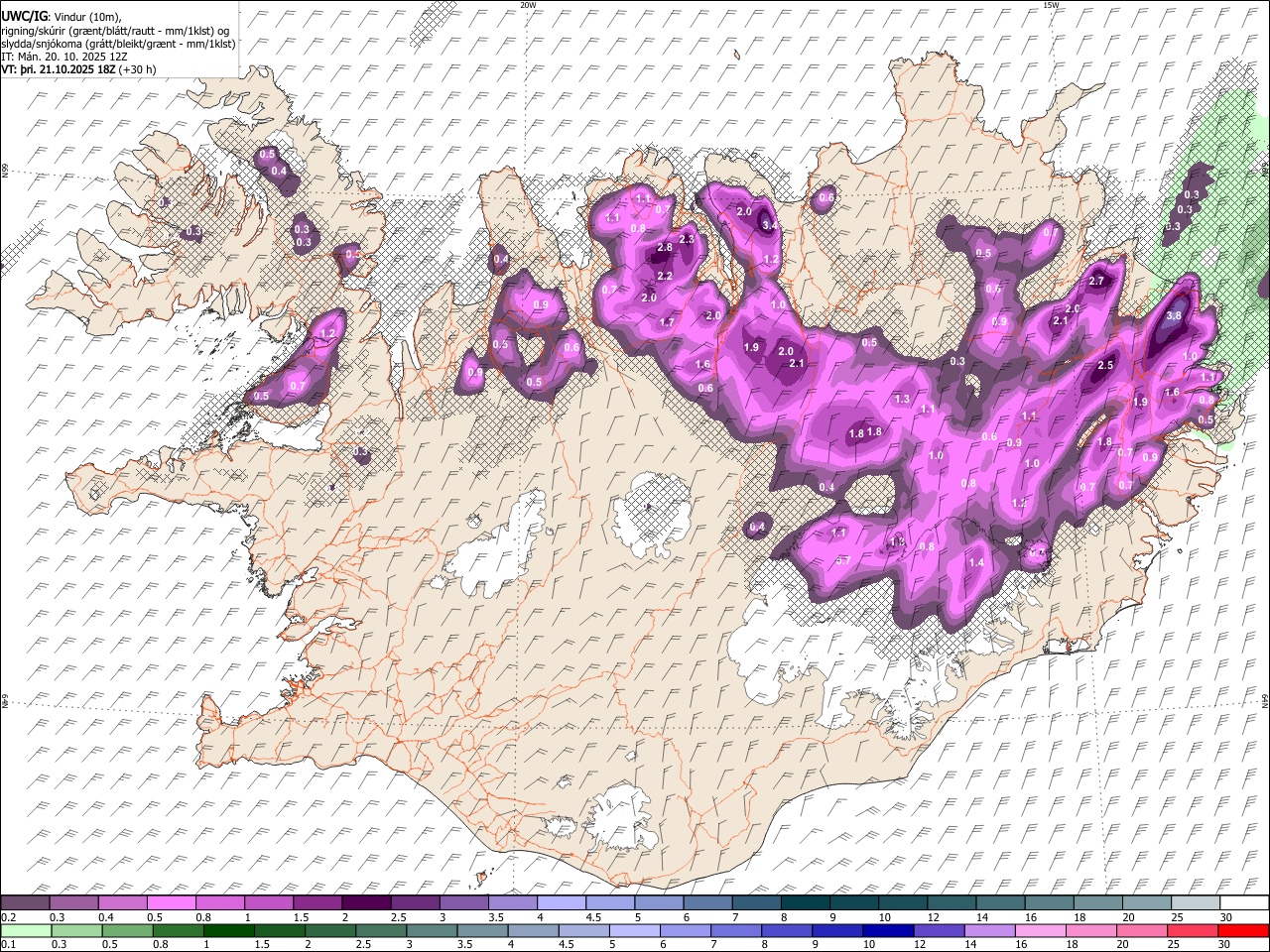Select the 1.7 value label on the map
Screen dimensions: 1270x952
coord(667,322)
